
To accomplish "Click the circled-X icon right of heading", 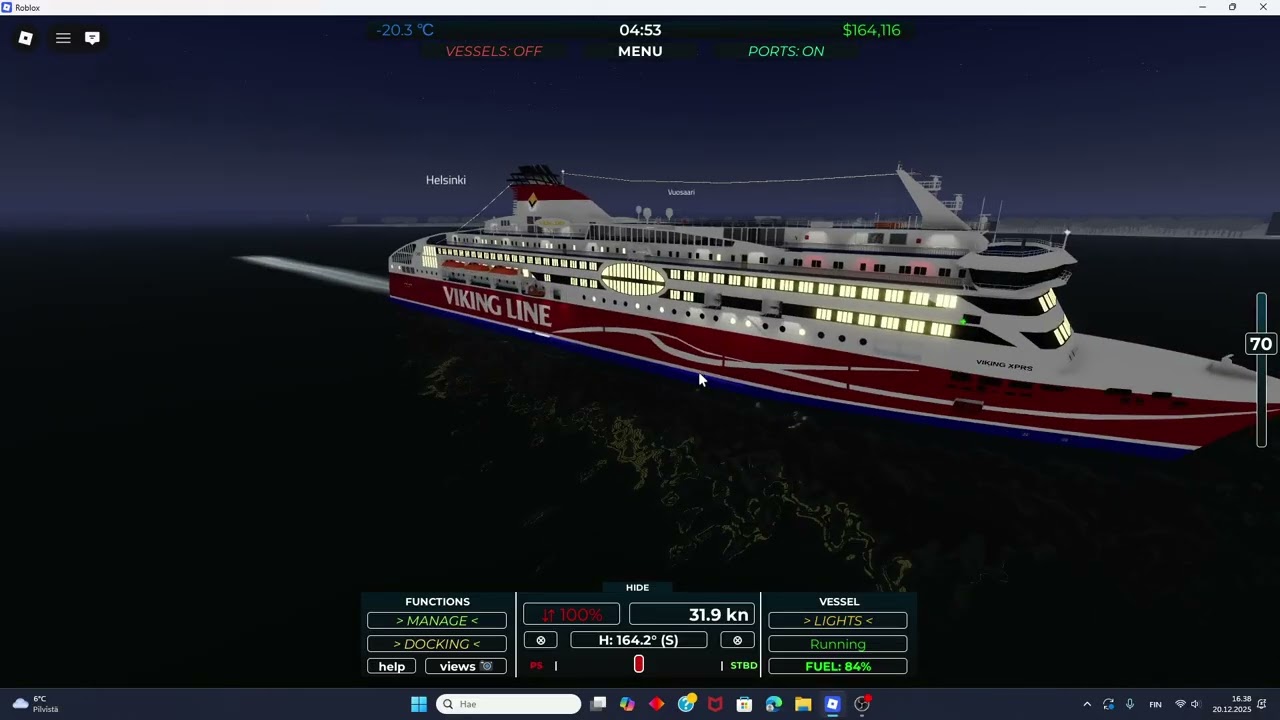I will coord(738,640).
